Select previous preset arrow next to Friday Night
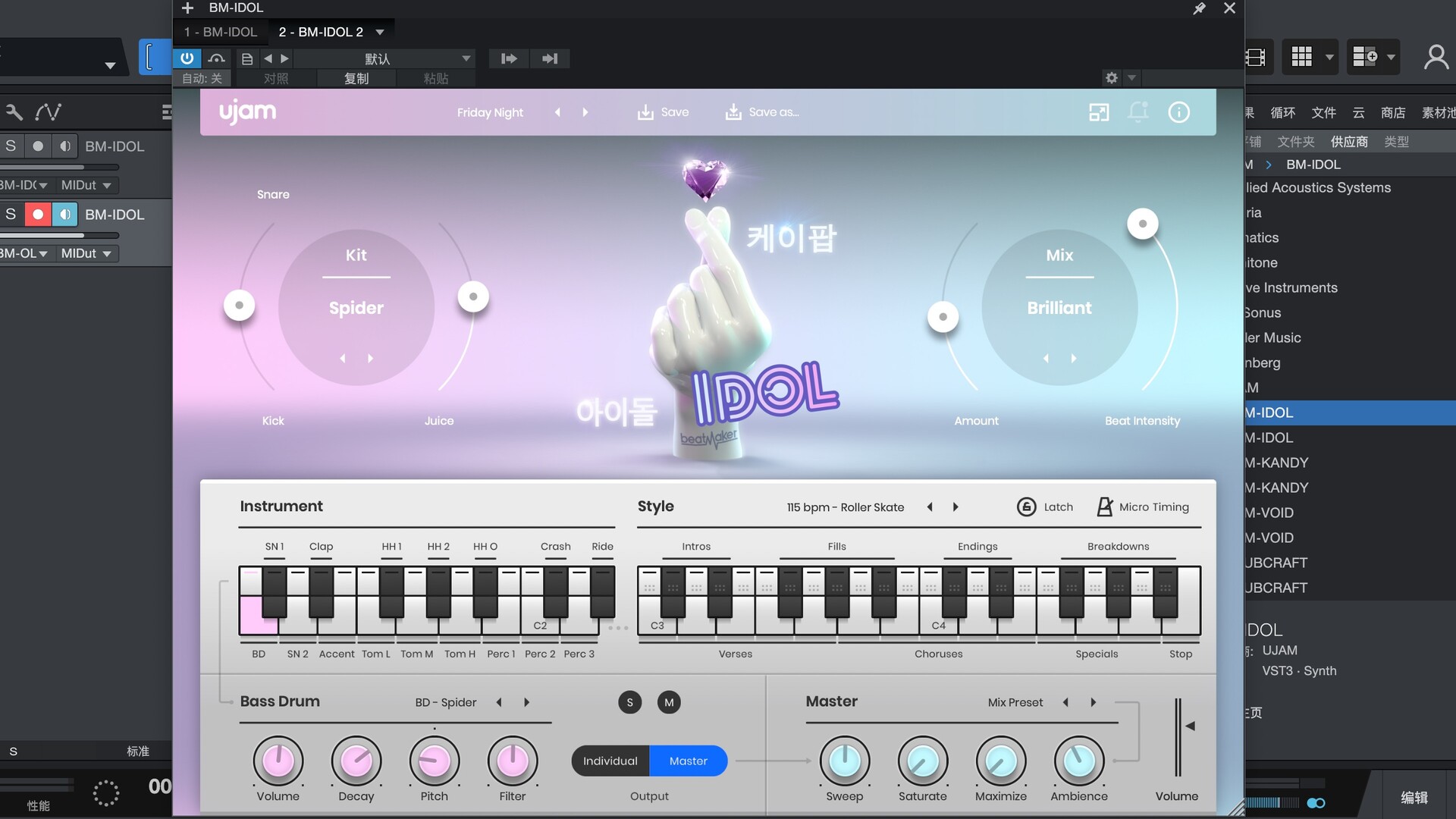 [557, 112]
